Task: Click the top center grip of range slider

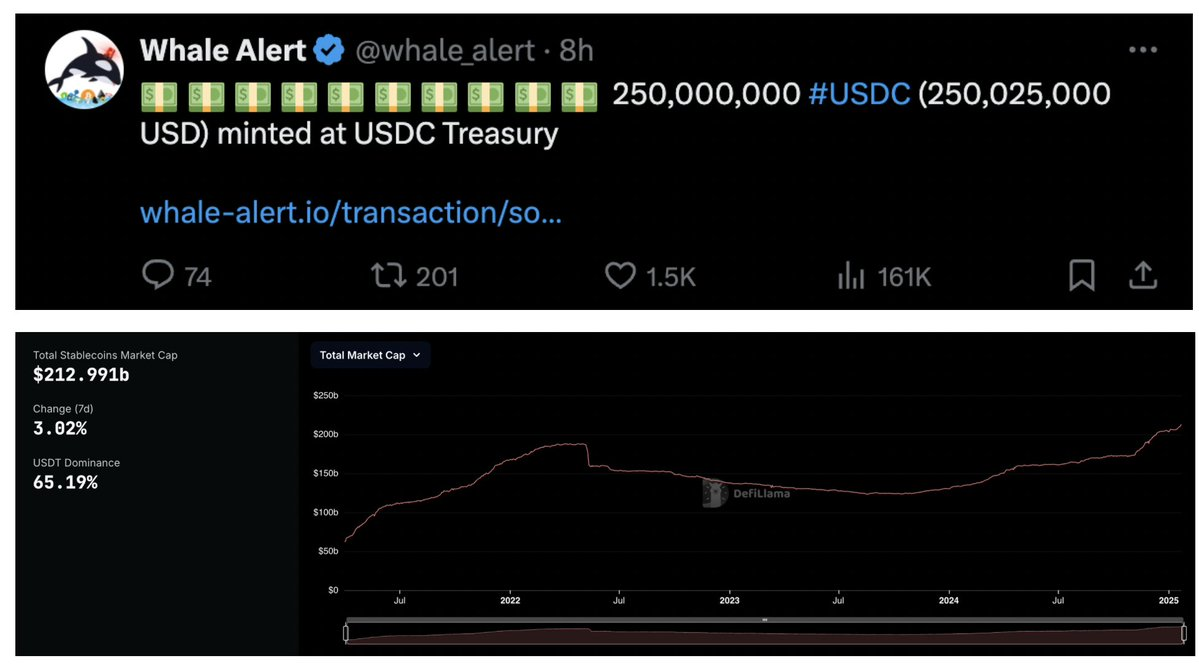Action: click(x=764, y=620)
